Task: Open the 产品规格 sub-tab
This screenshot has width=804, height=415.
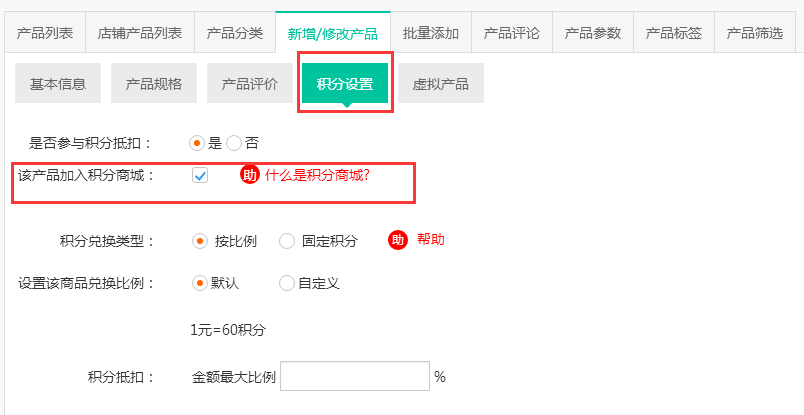Action: pyautogui.click(x=154, y=84)
